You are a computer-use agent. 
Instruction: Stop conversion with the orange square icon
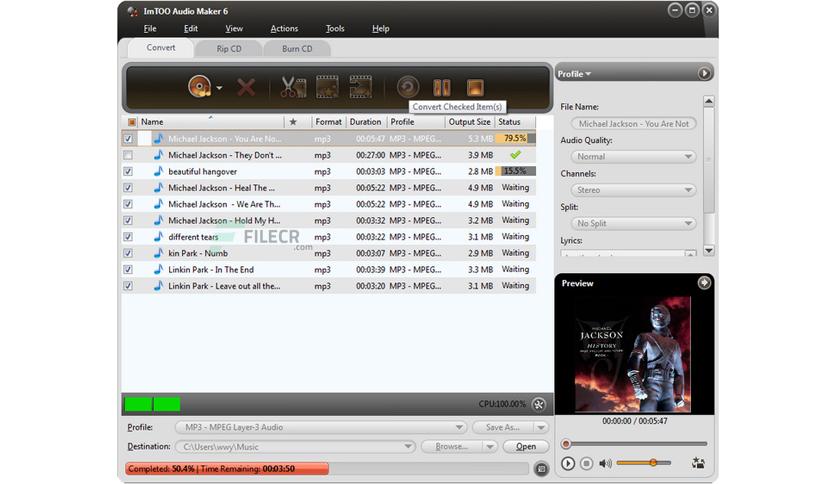click(475, 87)
